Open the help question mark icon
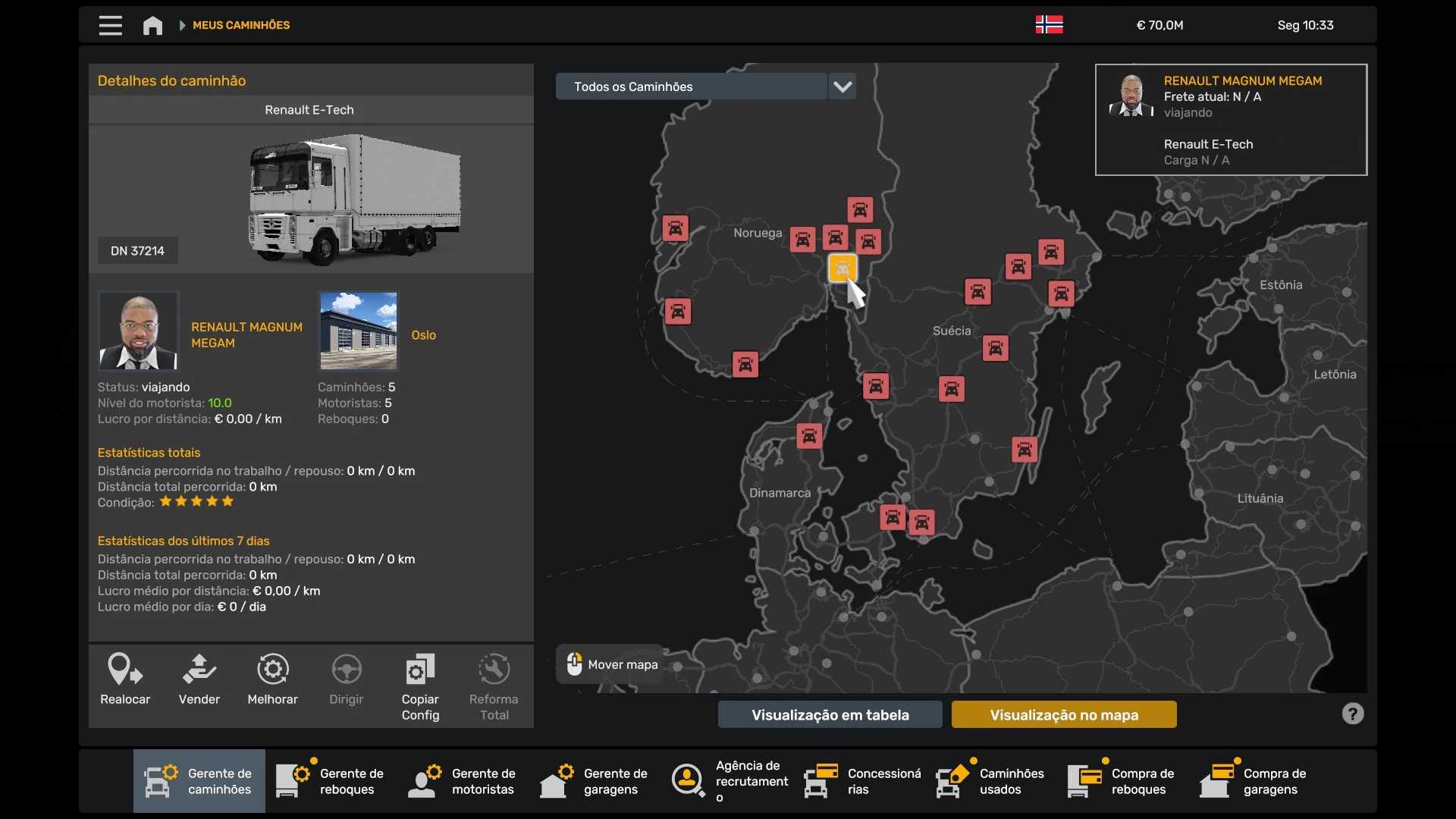This screenshot has height=819, width=1456. pos(1352,714)
